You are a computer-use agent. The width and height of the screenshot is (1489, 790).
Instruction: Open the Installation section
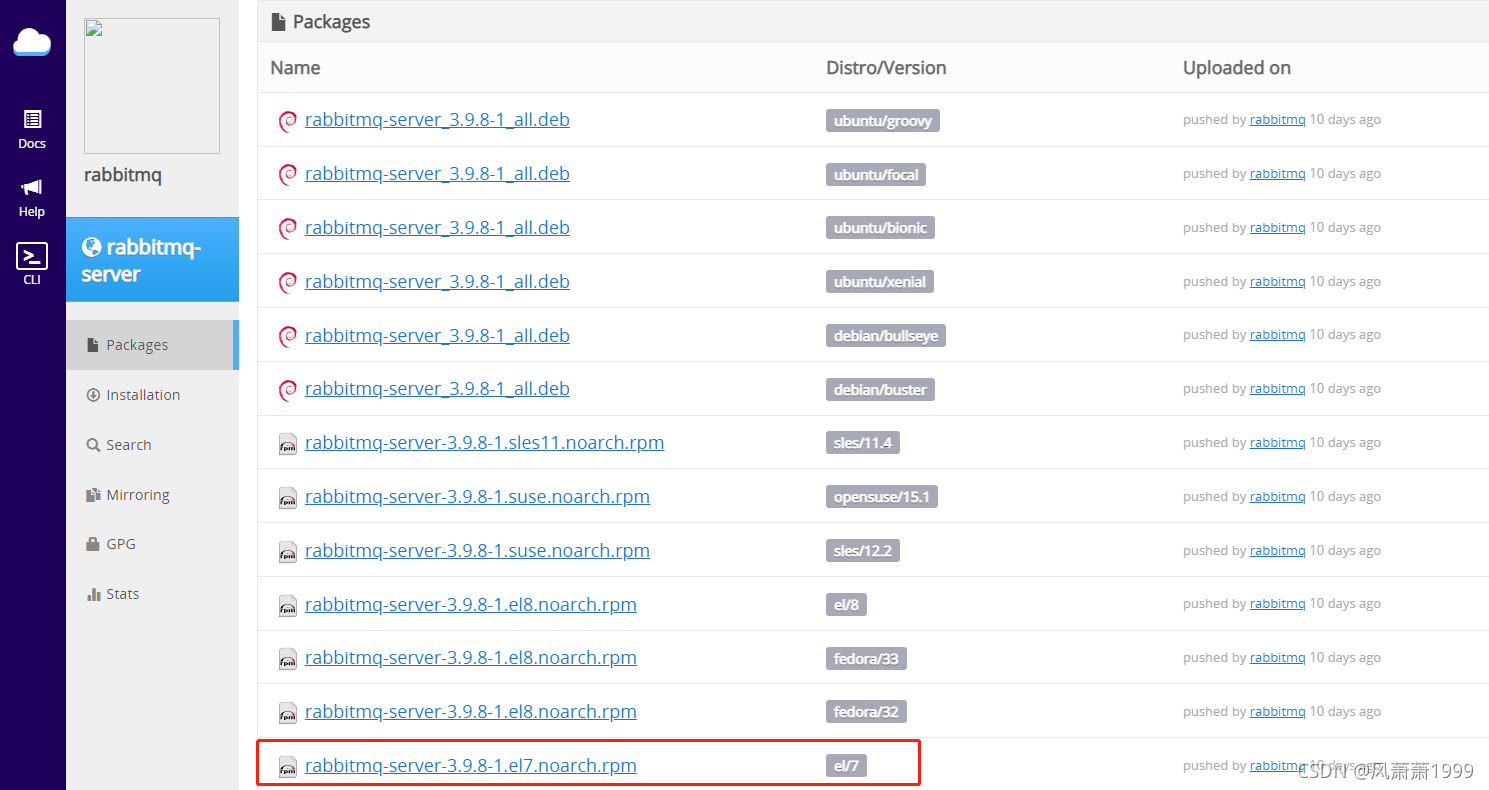tap(133, 394)
